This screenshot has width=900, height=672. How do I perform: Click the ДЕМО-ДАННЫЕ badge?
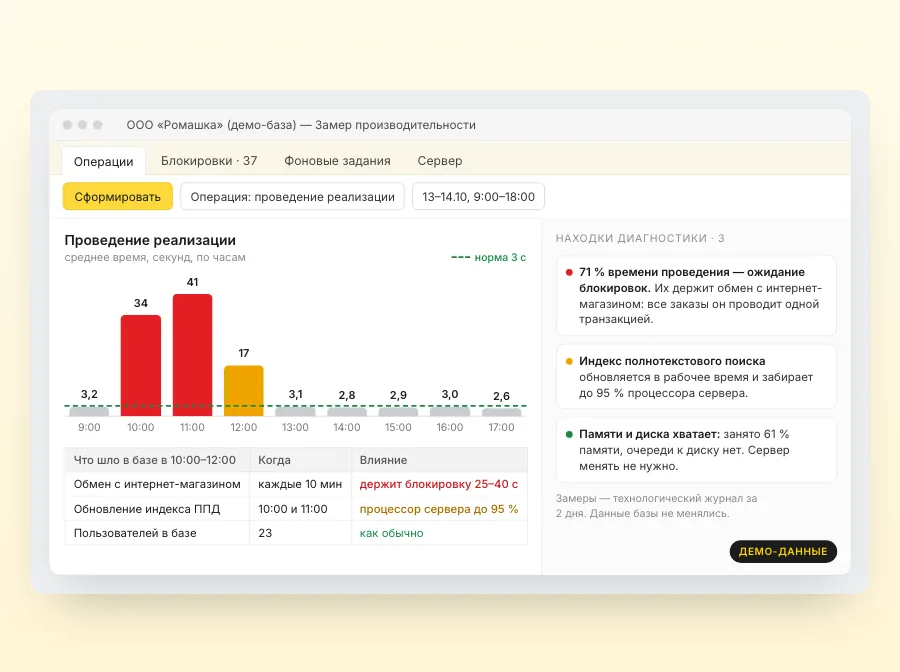tap(783, 551)
